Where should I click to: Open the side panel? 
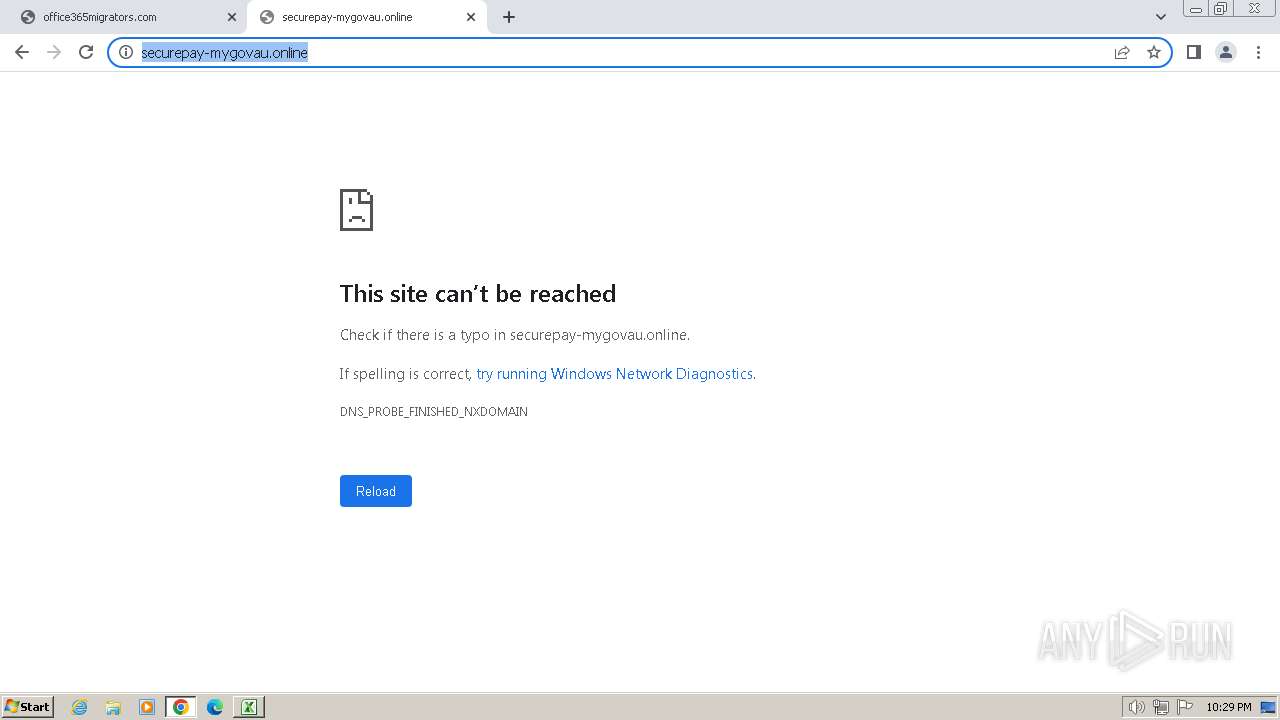click(1193, 52)
